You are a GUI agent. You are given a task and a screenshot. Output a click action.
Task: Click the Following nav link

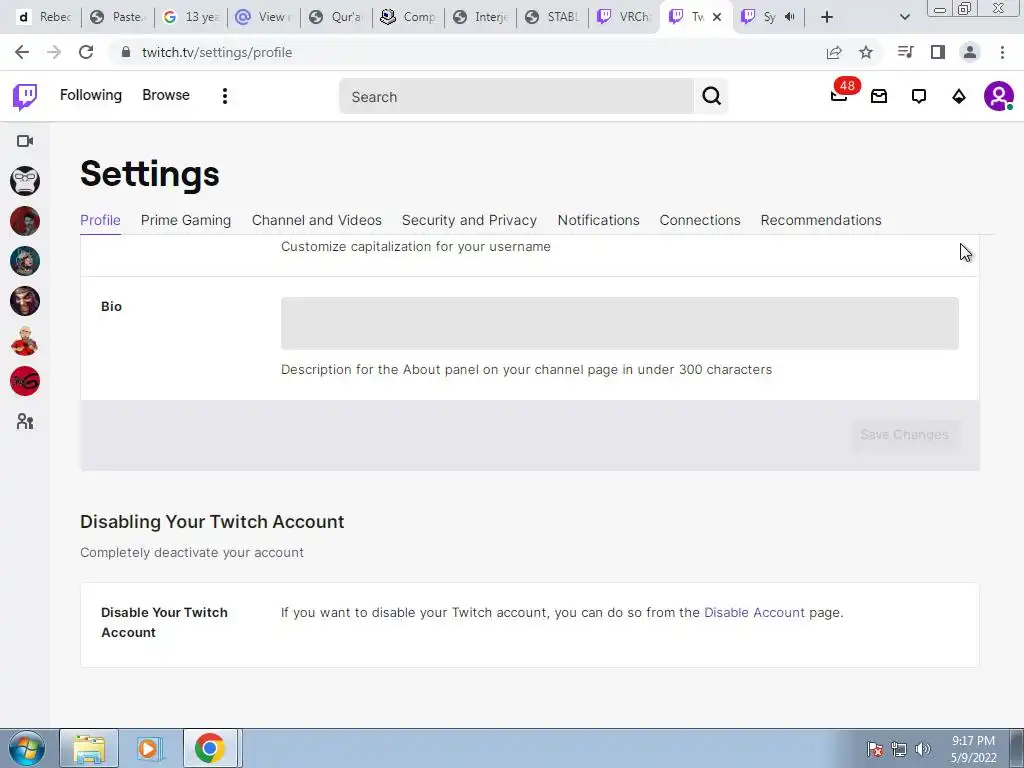91,95
